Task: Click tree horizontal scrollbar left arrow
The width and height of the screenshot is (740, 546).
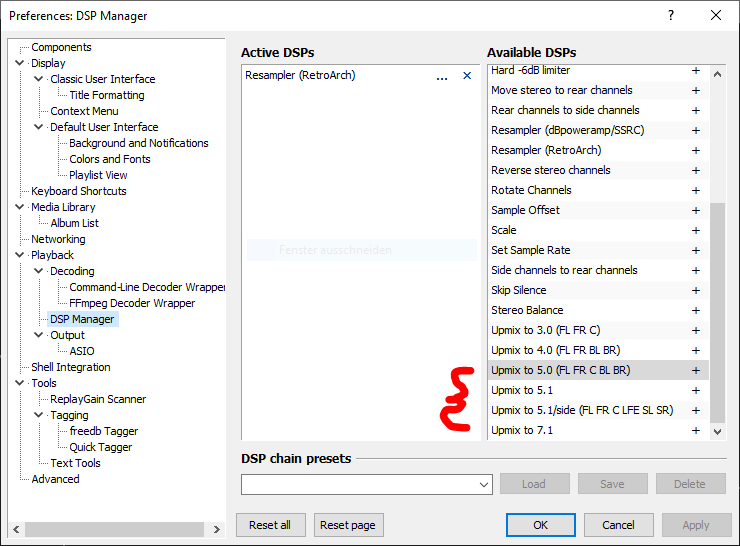Action: pos(16,529)
